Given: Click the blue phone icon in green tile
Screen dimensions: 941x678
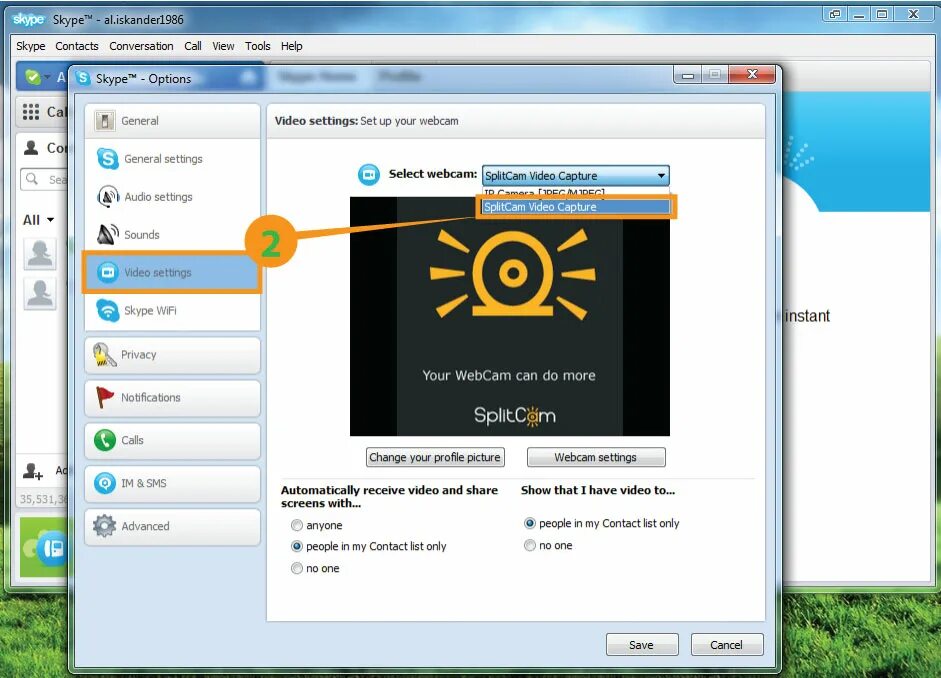Looking at the screenshot, I should [x=53, y=548].
